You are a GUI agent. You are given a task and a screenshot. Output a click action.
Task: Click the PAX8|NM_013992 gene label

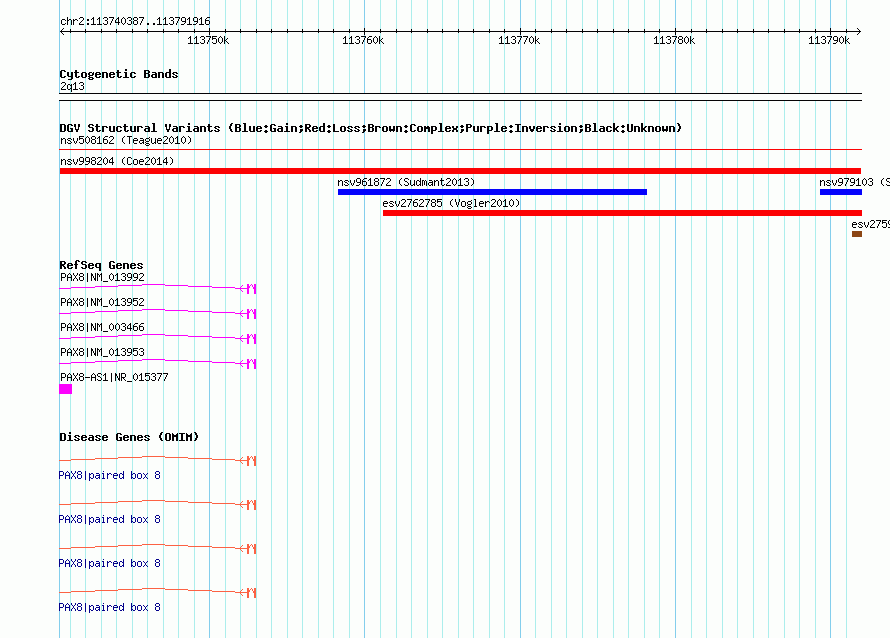point(102,277)
